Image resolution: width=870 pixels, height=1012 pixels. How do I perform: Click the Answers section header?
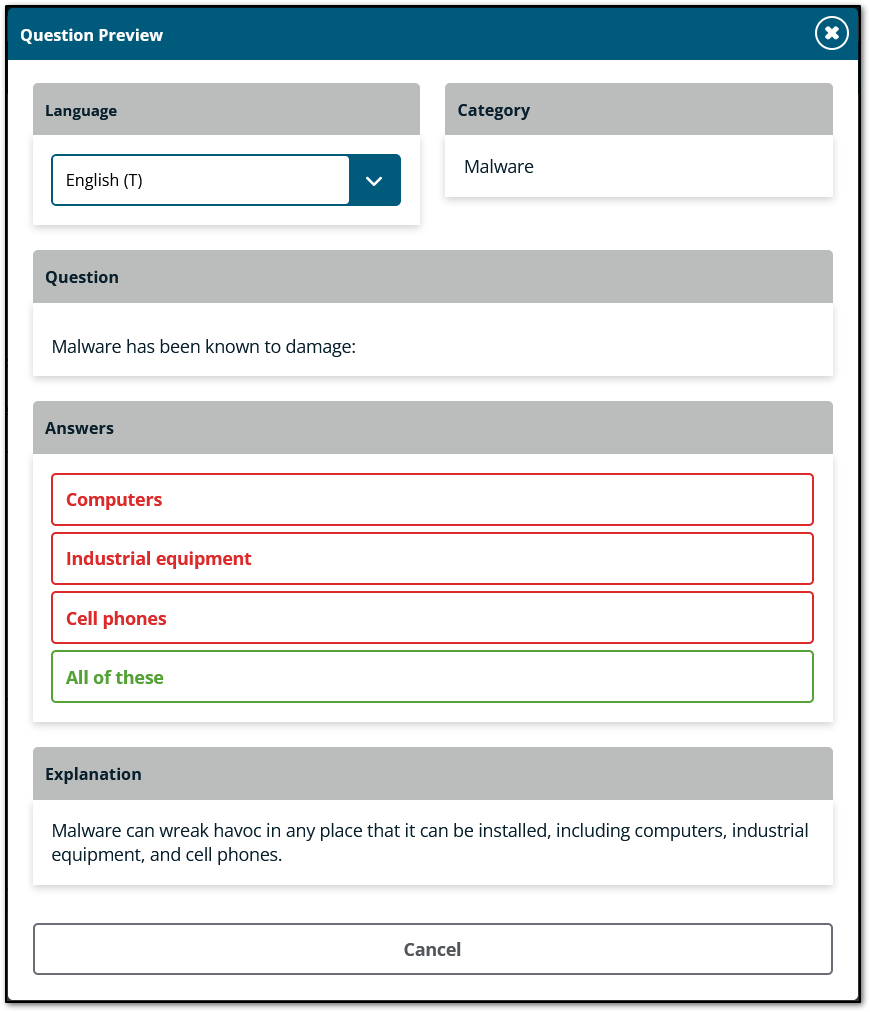(79, 427)
